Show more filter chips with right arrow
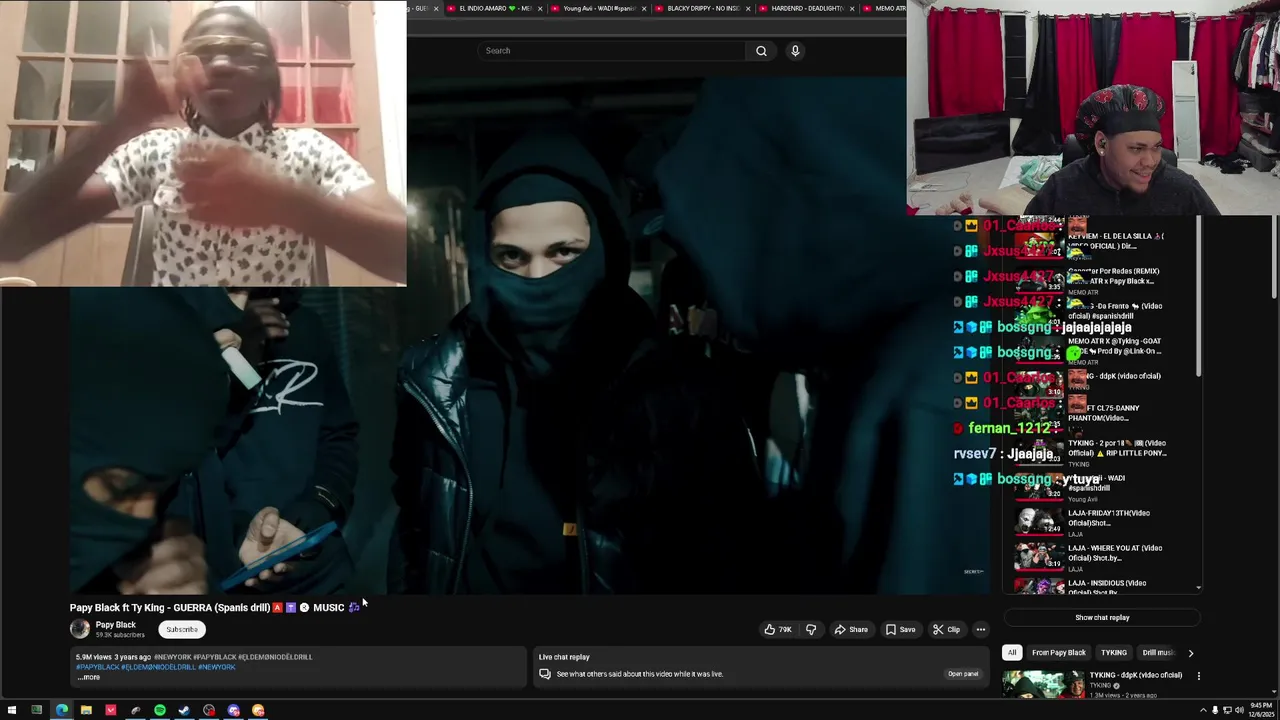The height and width of the screenshot is (720, 1280). pyautogui.click(x=1190, y=653)
